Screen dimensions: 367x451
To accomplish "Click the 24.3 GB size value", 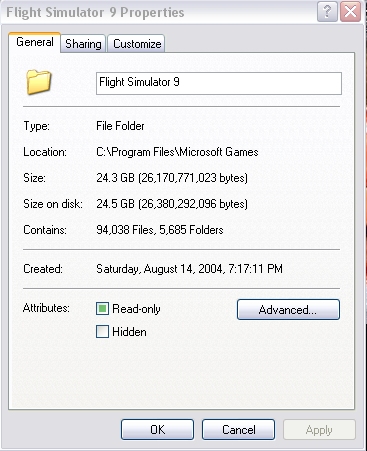I will [172, 178].
